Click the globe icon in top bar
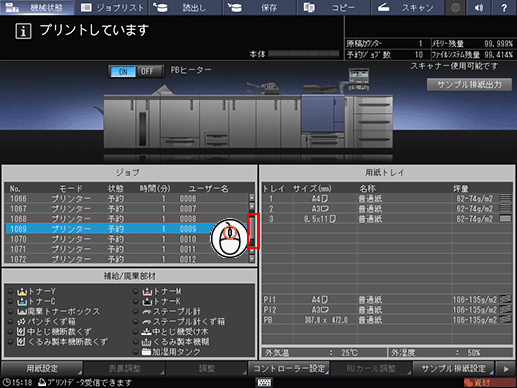 point(455,7)
